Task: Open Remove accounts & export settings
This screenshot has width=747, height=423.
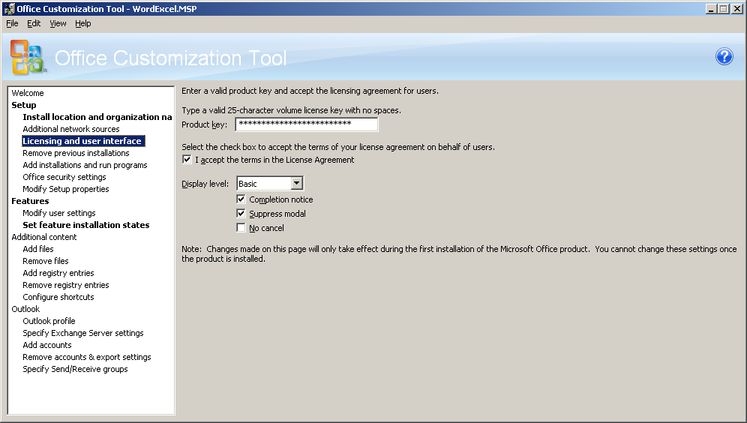Action: point(87,357)
